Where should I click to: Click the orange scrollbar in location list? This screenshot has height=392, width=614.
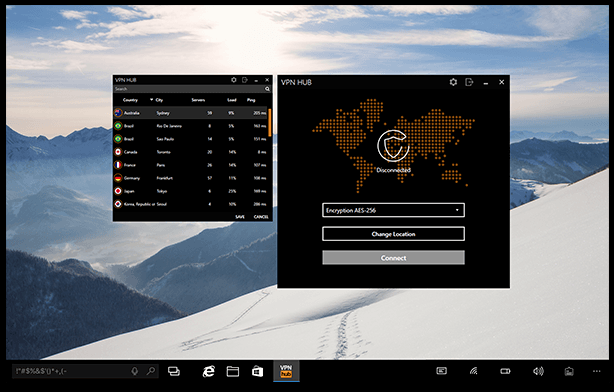tap(270, 123)
